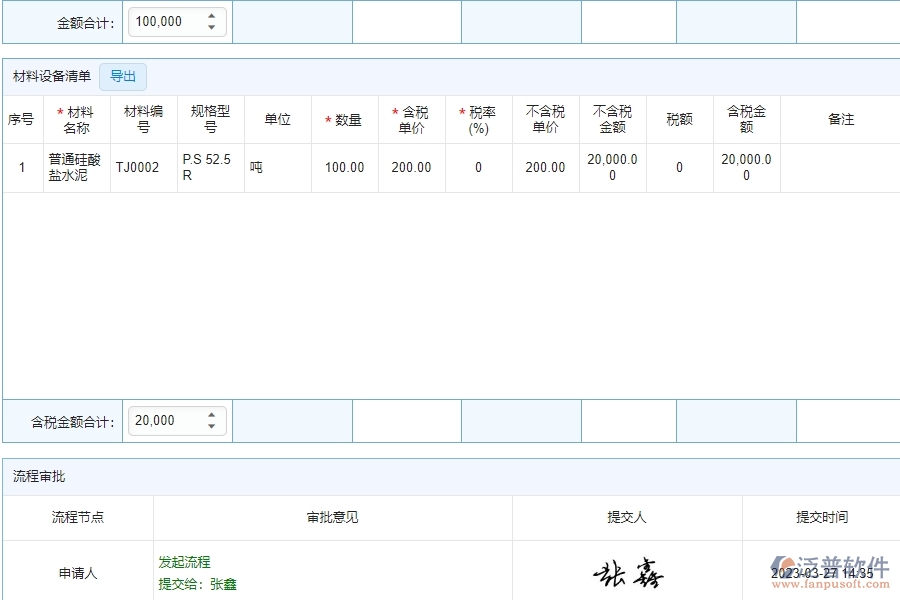The image size is (900, 600).
Task: Click the up arrow on 含税金额合计 stepper
Action: 210,414
